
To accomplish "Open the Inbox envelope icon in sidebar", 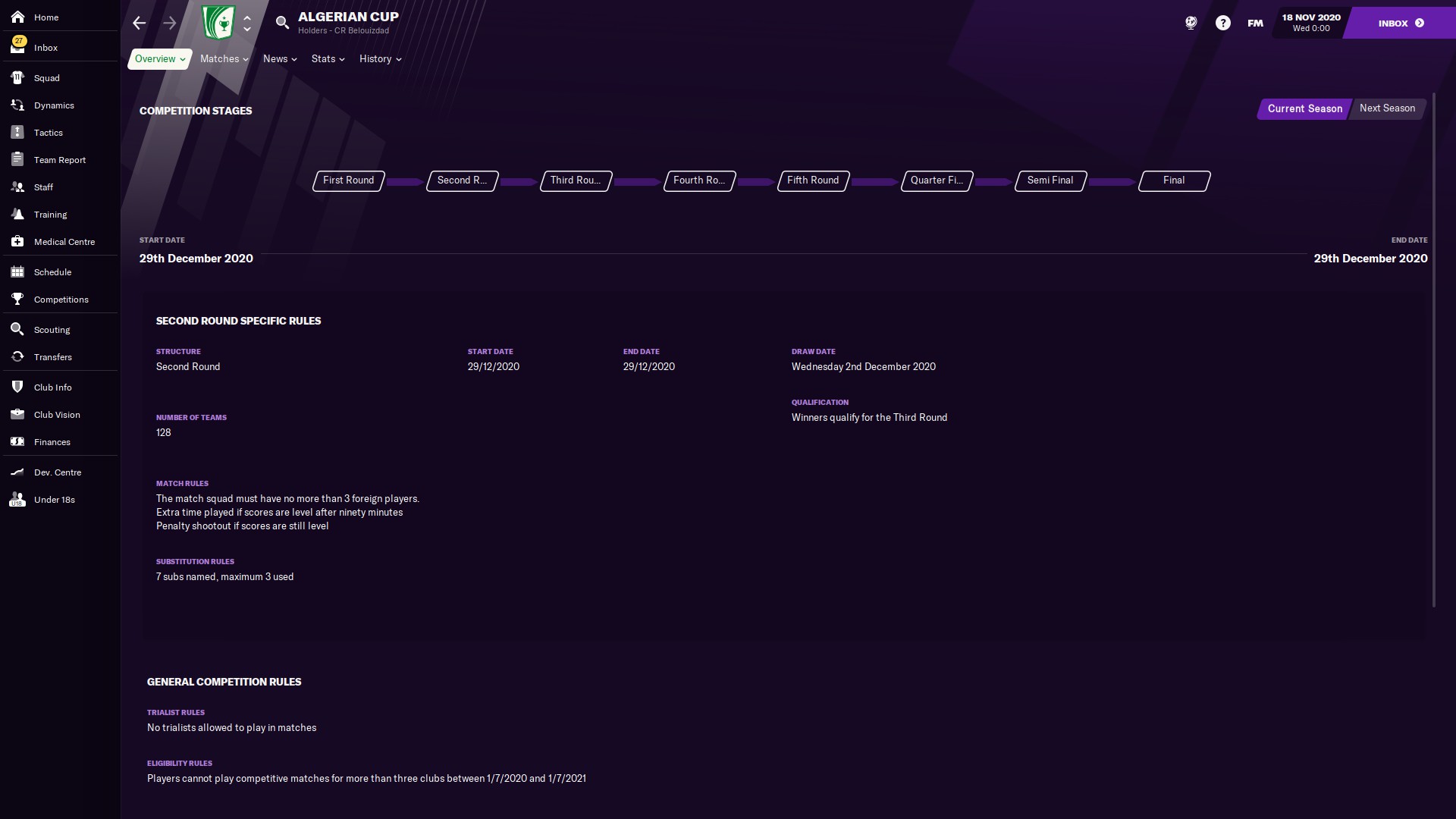I will [x=17, y=47].
